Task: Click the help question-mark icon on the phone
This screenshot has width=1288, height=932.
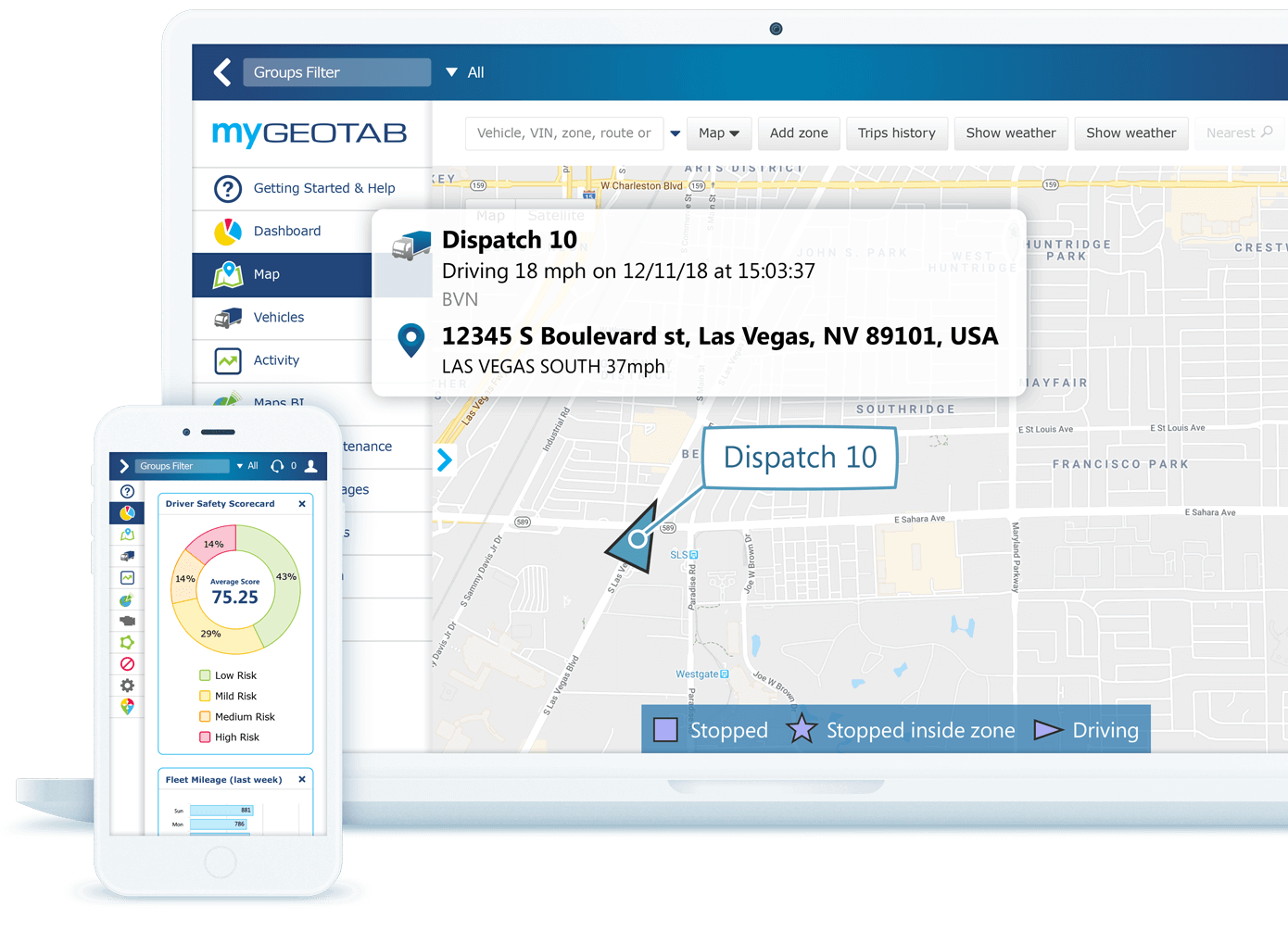Action: coord(125,491)
